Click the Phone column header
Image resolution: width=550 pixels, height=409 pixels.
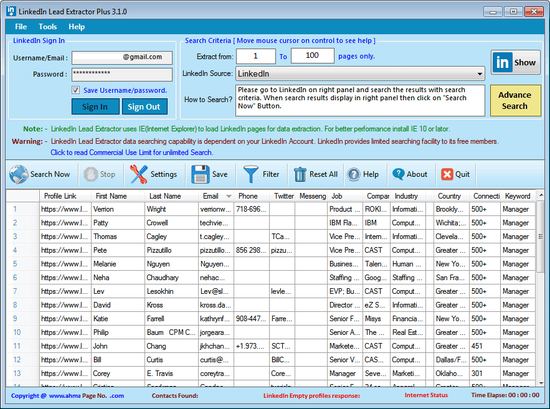pos(252,196)
